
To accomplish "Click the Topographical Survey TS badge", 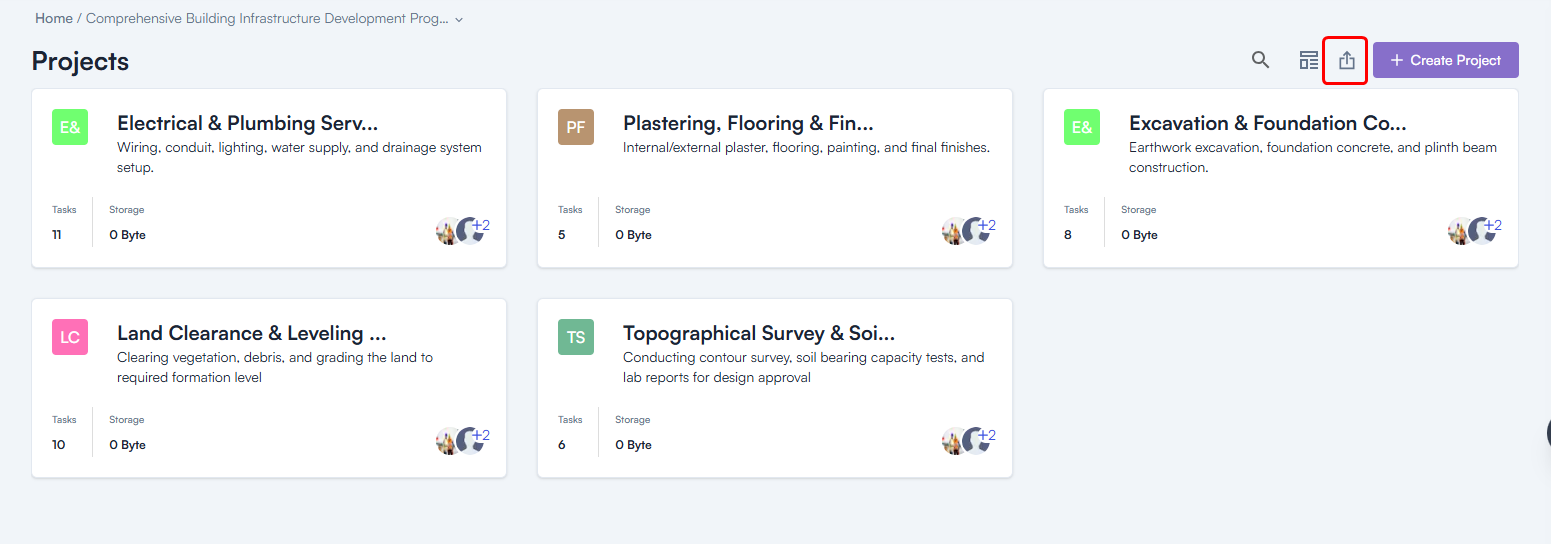I will point(576,337).
